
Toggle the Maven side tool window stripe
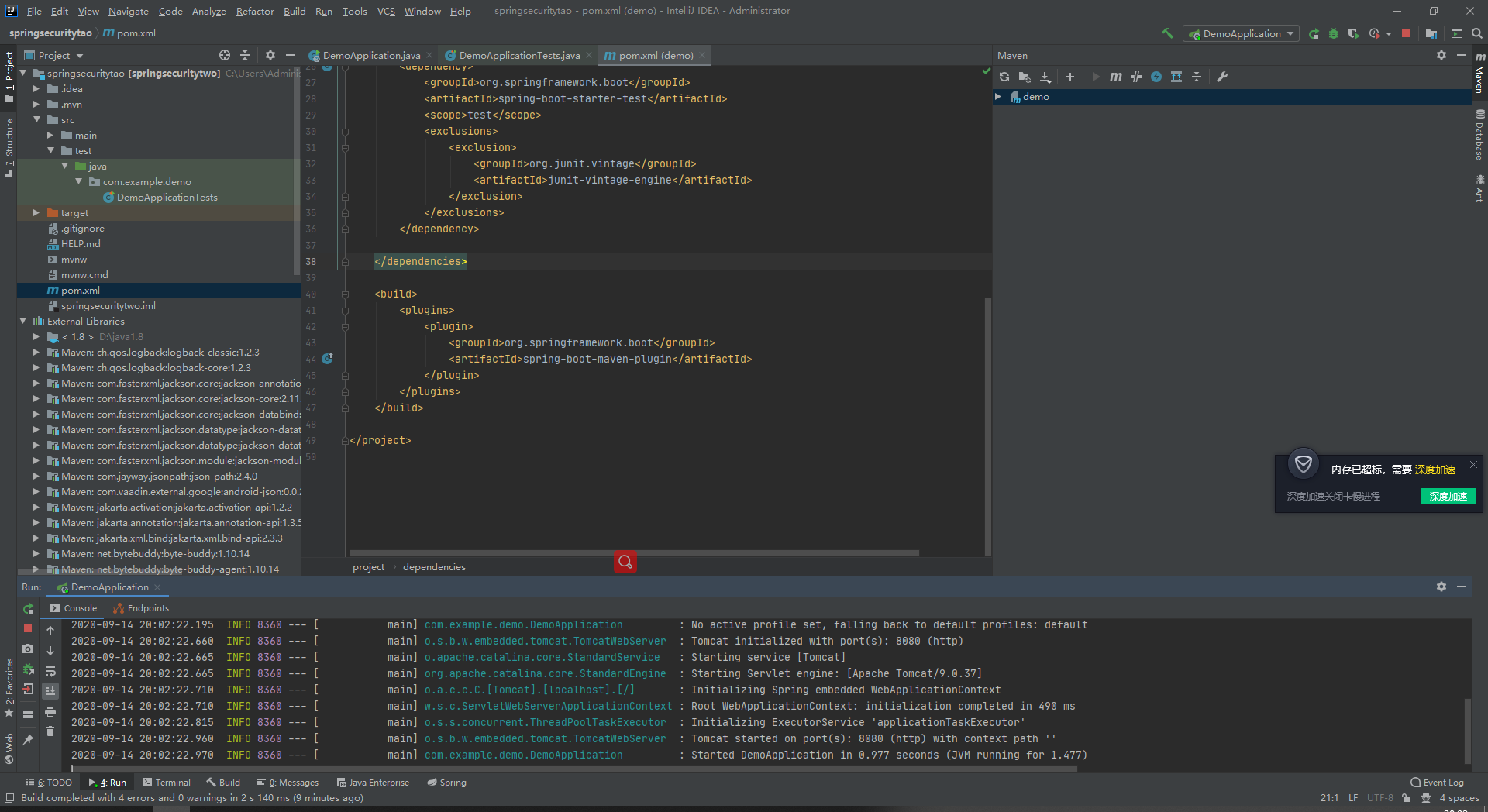tap(1479, 73)
